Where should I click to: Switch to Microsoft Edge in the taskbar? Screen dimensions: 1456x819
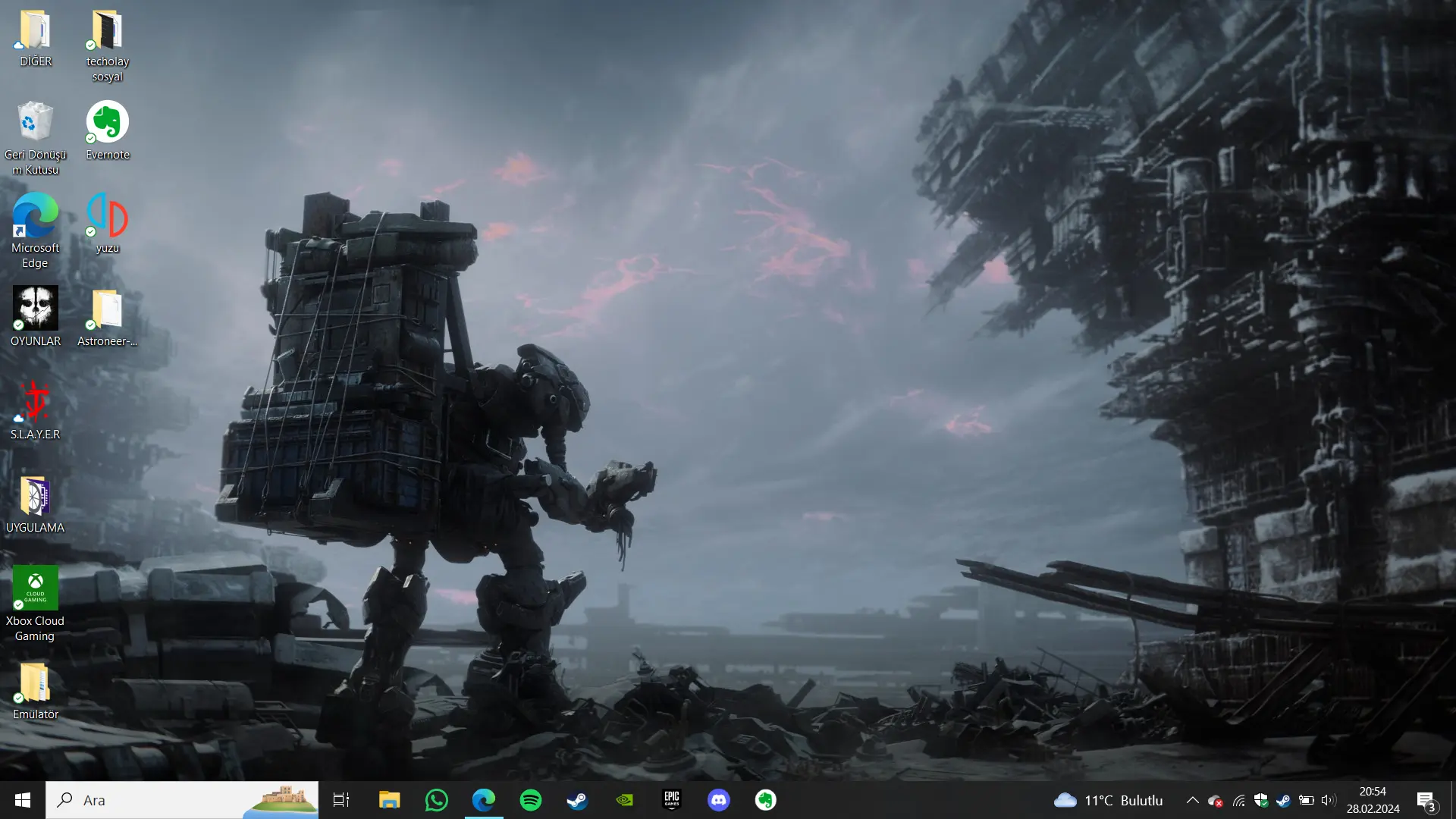pyautogui.click(x=484, y=800)
